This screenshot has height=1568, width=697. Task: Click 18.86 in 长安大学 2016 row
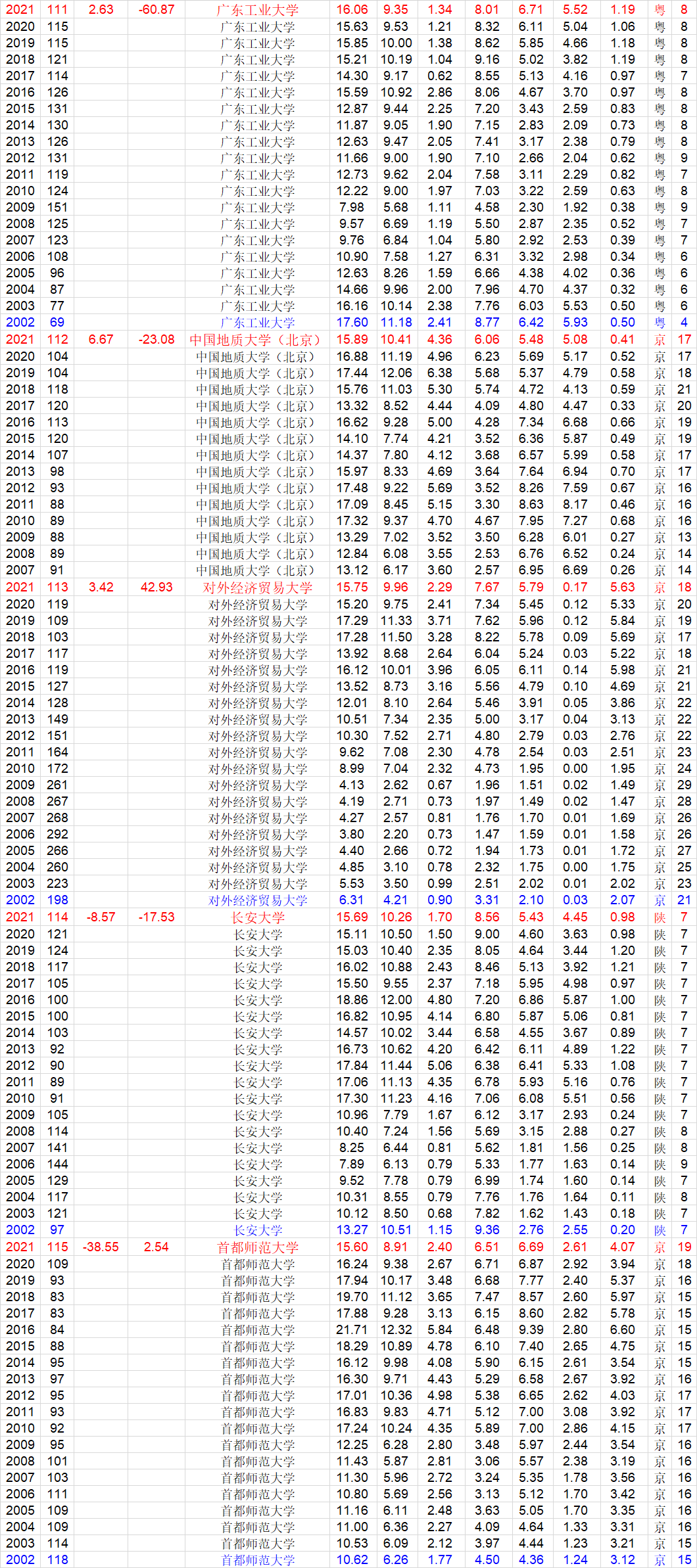352,1000
